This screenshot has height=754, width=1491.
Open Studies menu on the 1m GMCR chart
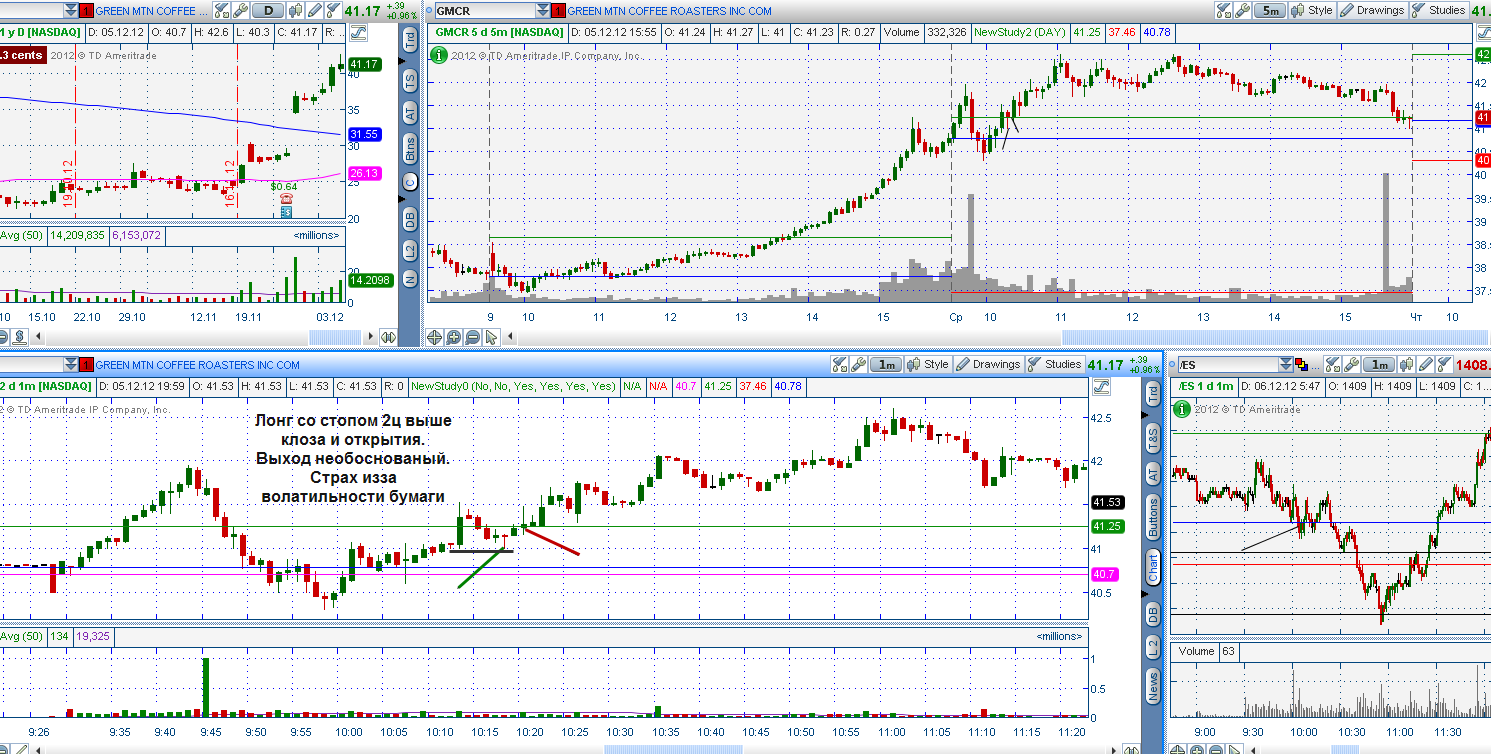1055,364
